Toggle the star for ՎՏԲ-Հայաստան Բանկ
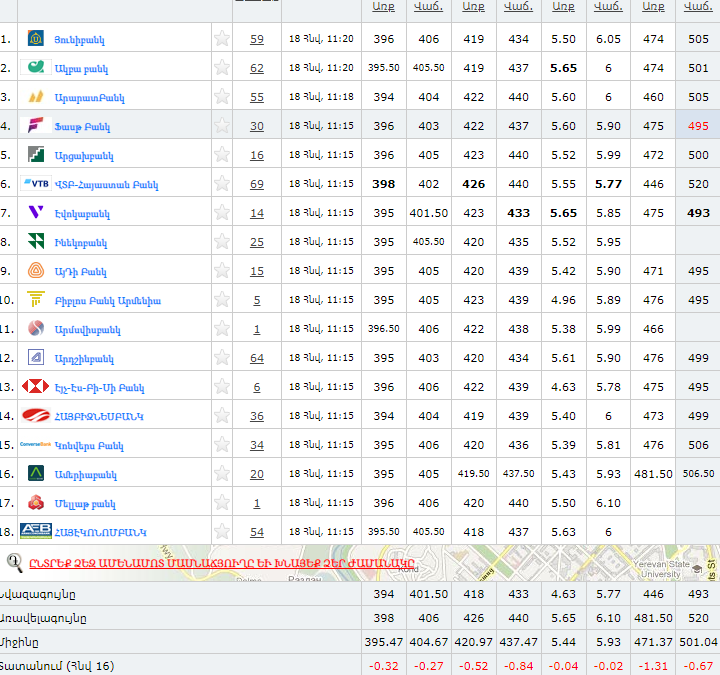The width and height of the screenshot is (720, 675). point(222,184)
